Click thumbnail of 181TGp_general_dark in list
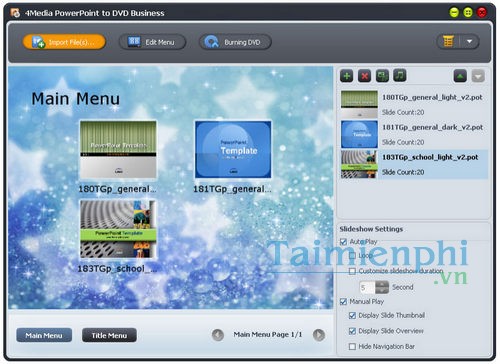500x364 pixels. [359, 134]
